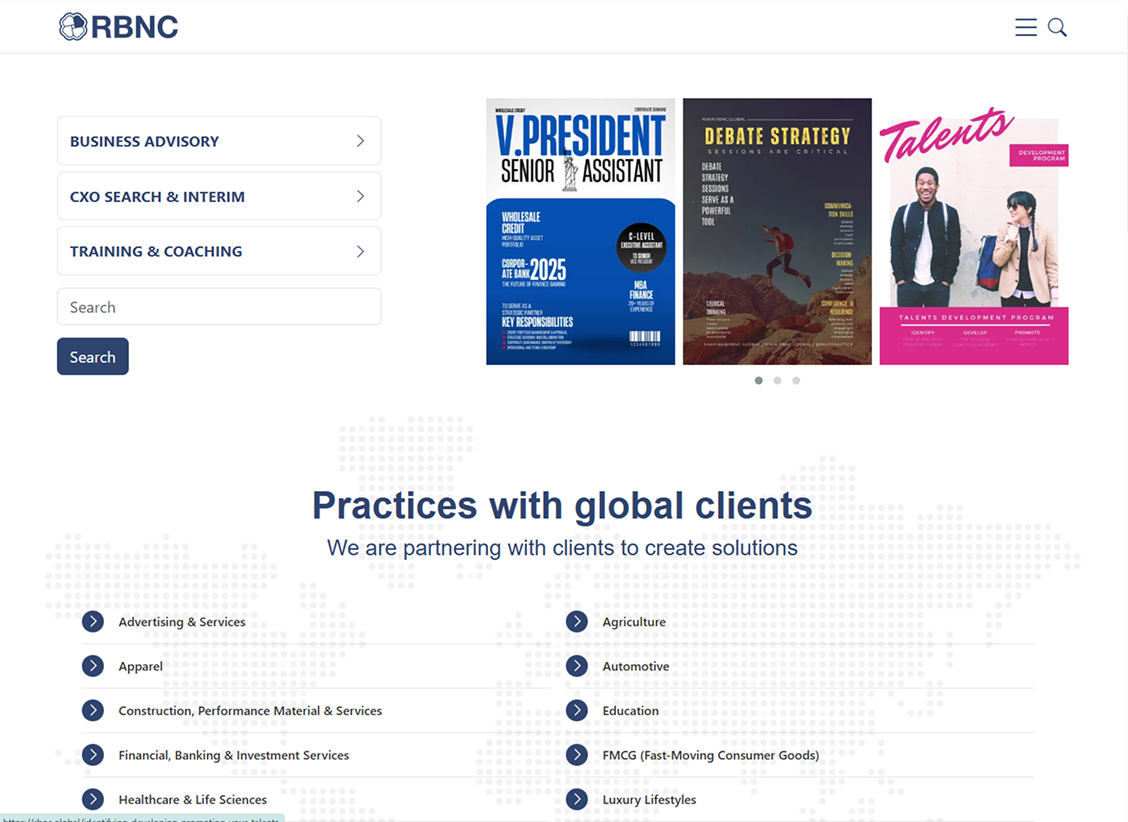The image size is (1128, 822).
Task: Open the Debate Strategy poster thumbnail
Action: pos(777,231)
